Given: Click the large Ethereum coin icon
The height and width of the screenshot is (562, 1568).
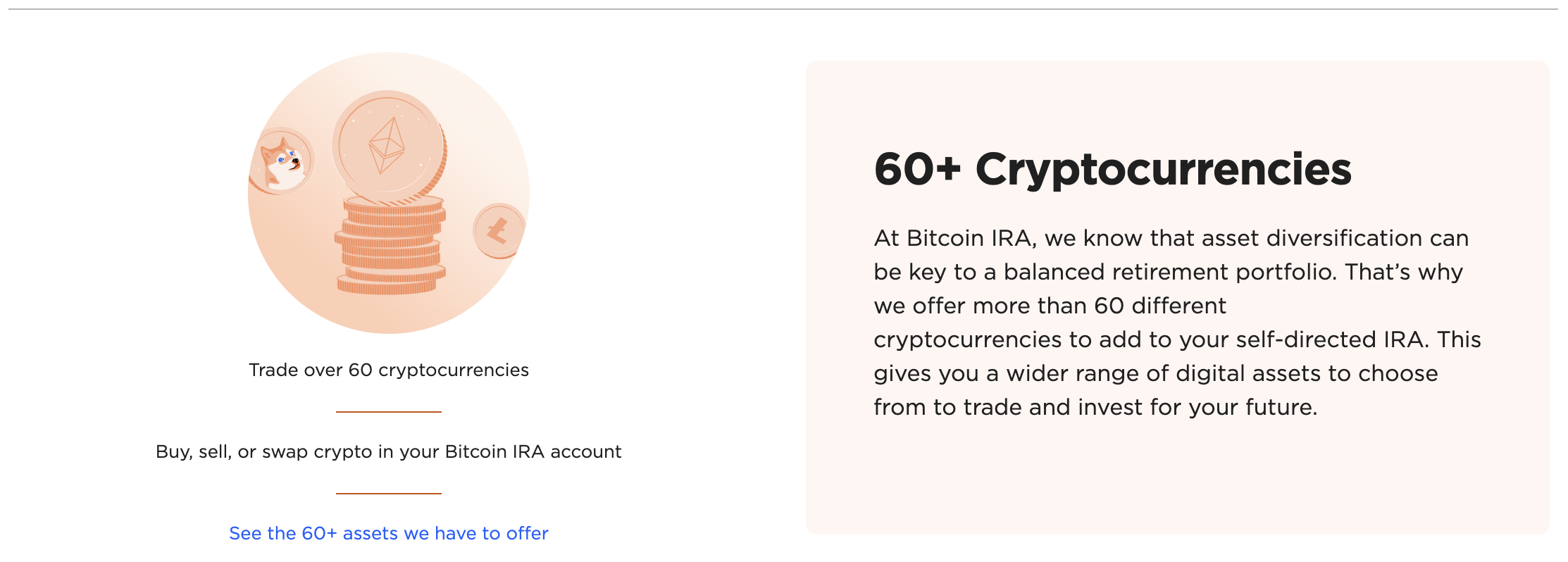Looking at the screenshot, I should [388, 145].
